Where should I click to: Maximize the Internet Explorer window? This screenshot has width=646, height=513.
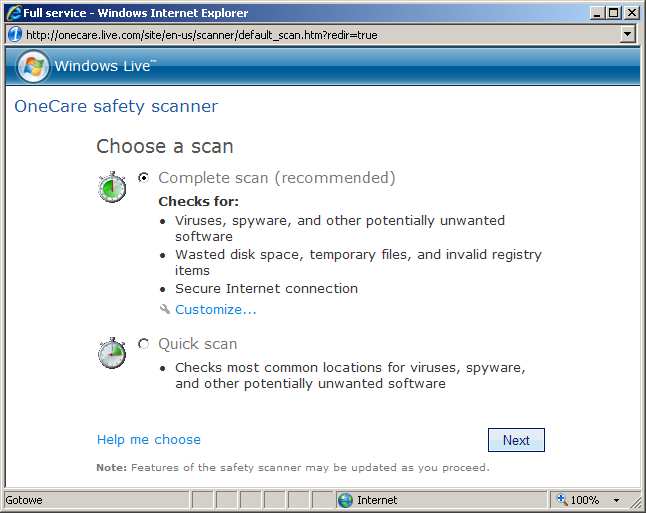(x=614, y=13)
